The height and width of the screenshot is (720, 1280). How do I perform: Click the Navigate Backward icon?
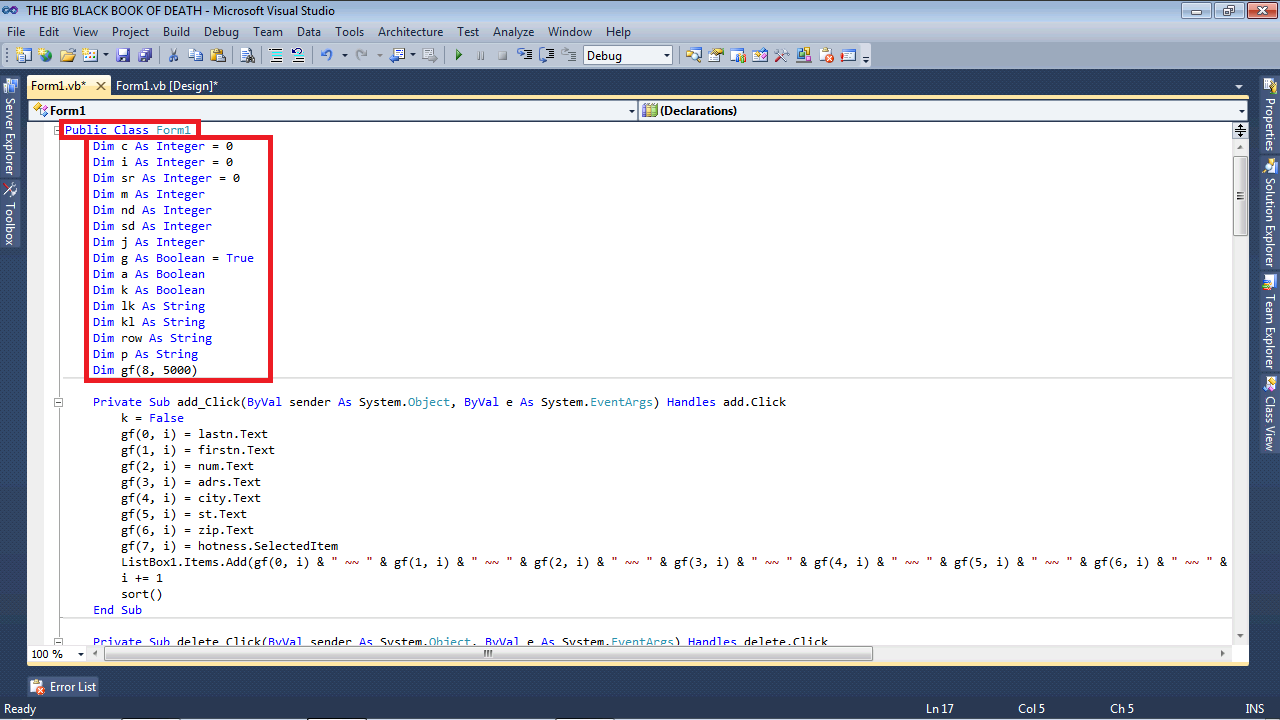[x=397, y=56]
